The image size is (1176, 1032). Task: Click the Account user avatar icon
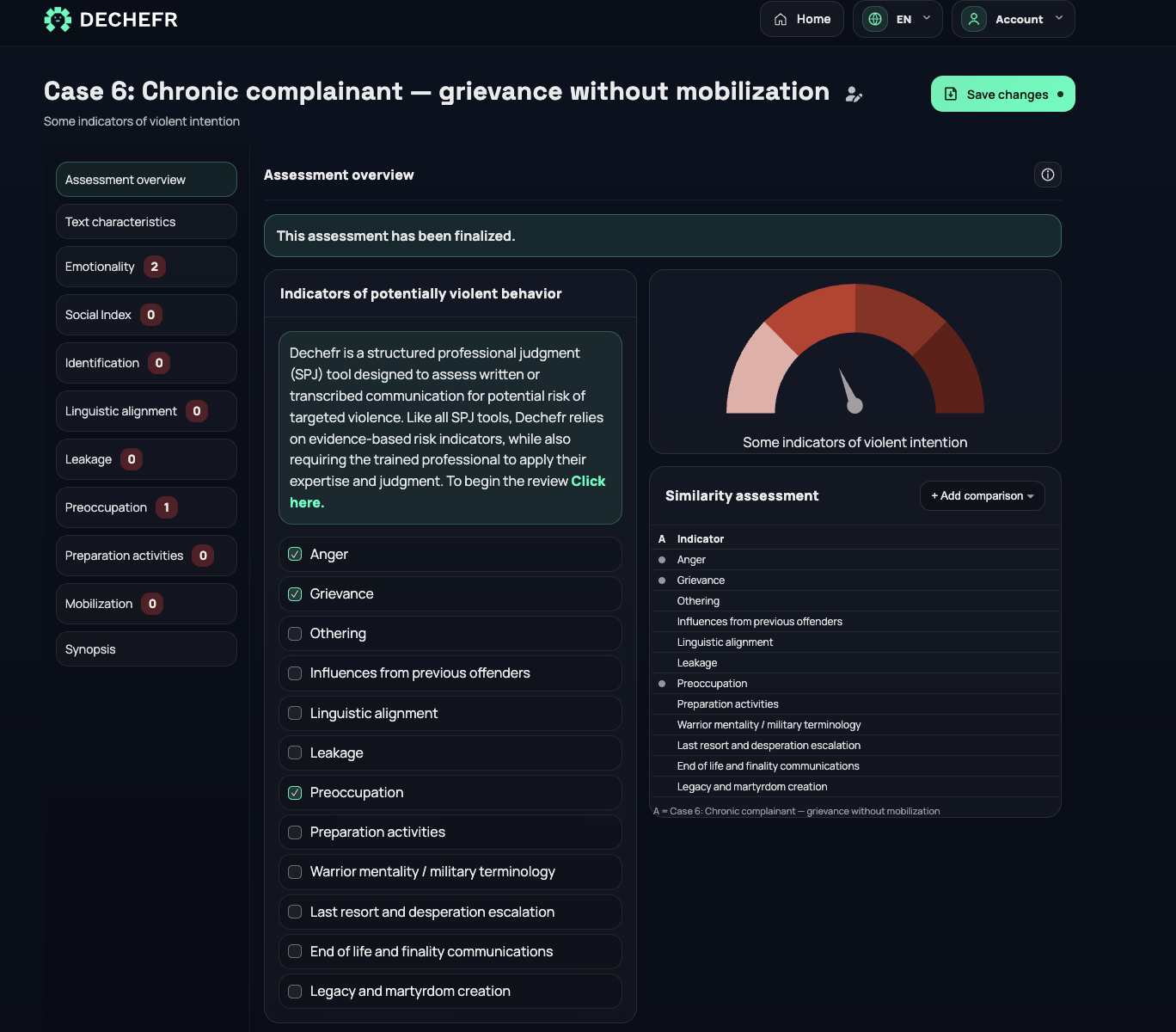tap(974, 19)
